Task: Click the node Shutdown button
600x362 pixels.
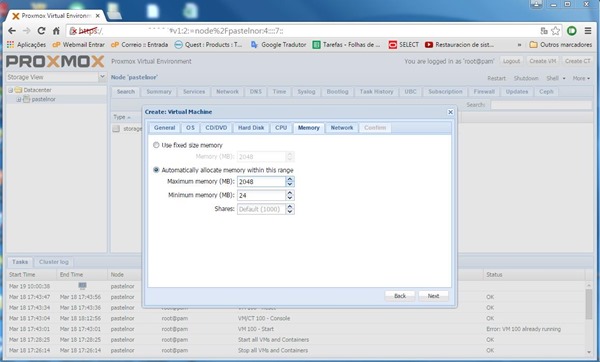Action: (x=526, y=78)
